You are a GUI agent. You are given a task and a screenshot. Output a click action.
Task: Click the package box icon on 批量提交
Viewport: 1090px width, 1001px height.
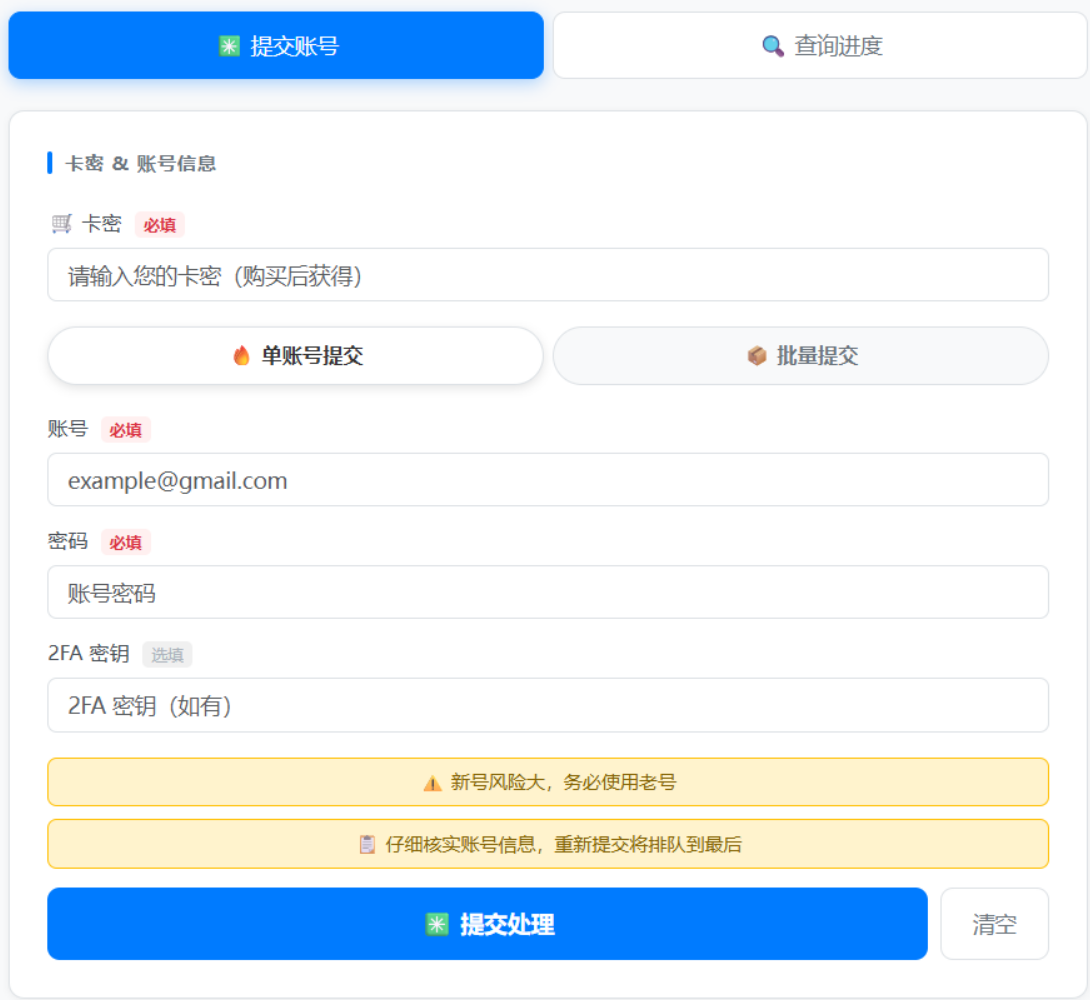[757, 356]
